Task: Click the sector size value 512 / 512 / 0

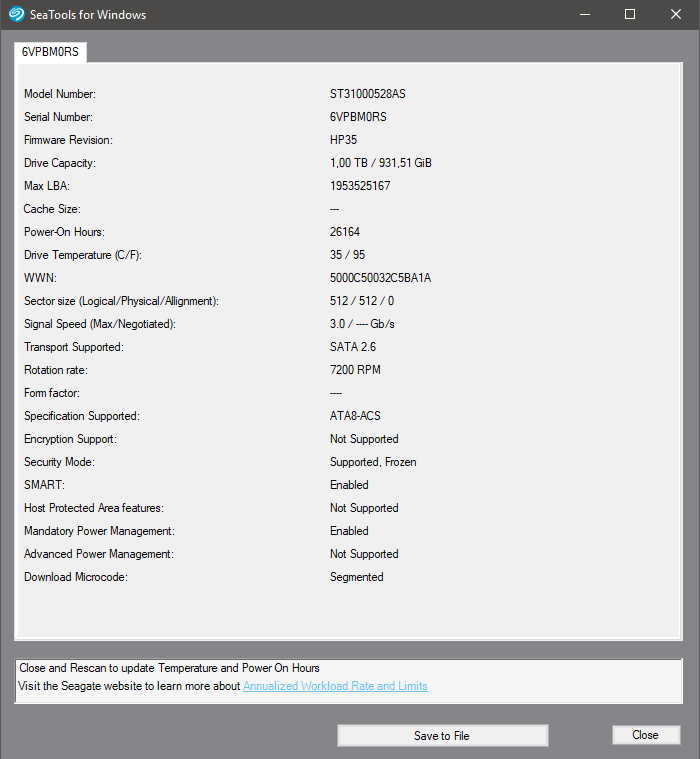Action: [x=362, y=301]
